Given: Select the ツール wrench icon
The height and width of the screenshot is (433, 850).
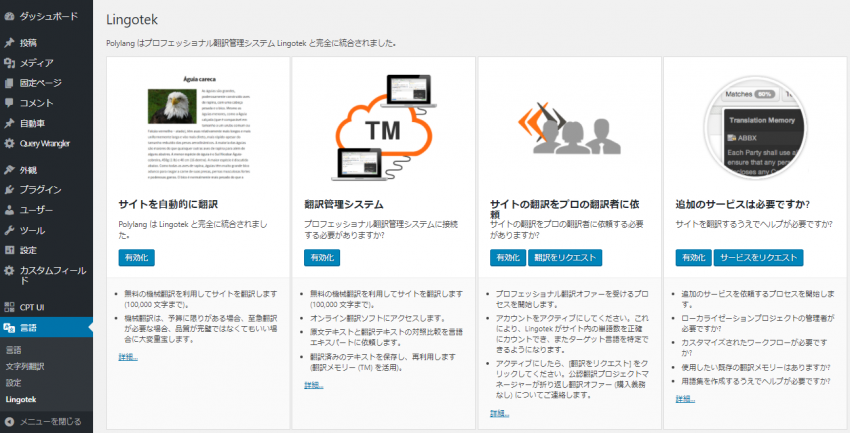Looking at the screenshot, I should pyautogui.click(x=9, y=230).
